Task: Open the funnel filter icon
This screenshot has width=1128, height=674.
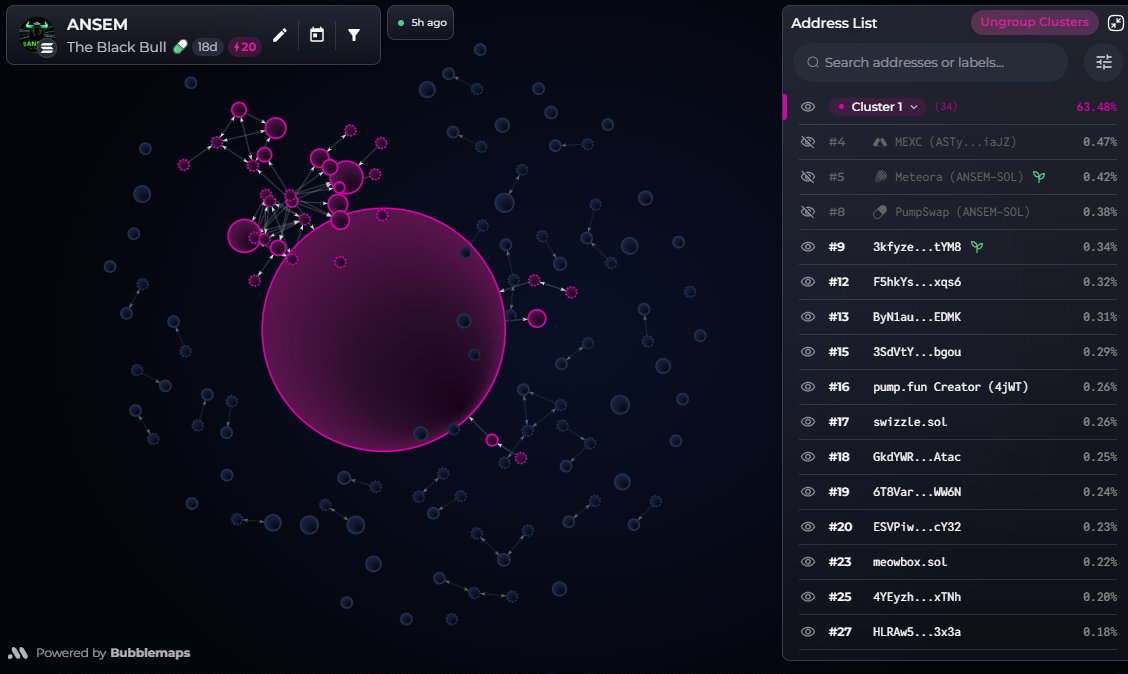Action: pos(354,35)
